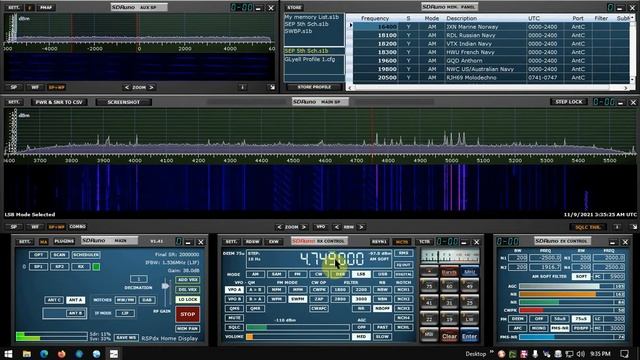Open the IF MODE LIF selector
Viewport: 640px width, 360px height.
(x=125, y=313)
